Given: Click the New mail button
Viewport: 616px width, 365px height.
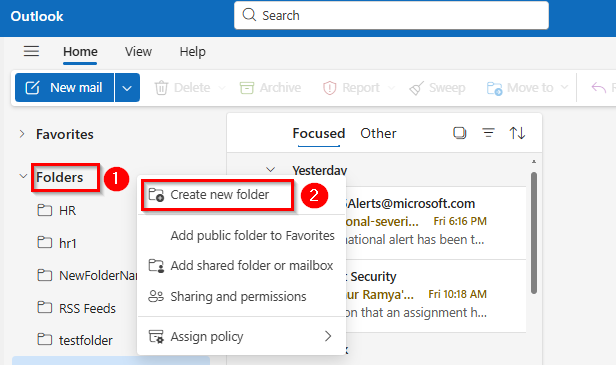Looking at the screenshot, I should (64, 88).
